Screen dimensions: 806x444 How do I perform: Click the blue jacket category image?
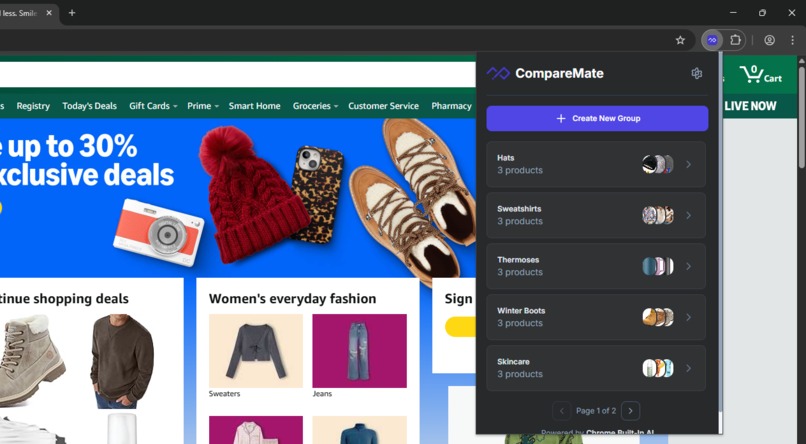(x=359, y=430)
